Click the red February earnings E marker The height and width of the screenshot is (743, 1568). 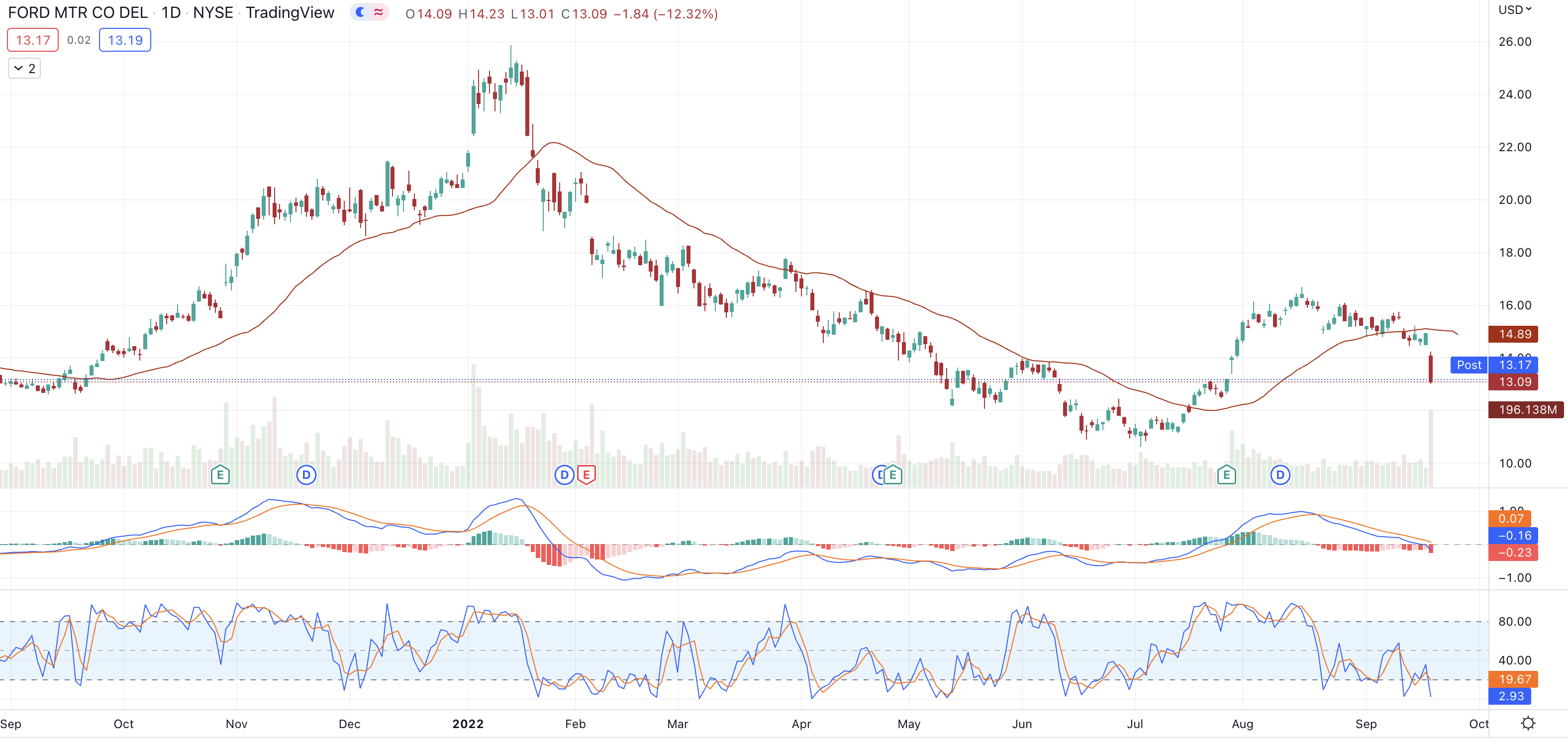[x=586, y=474]
